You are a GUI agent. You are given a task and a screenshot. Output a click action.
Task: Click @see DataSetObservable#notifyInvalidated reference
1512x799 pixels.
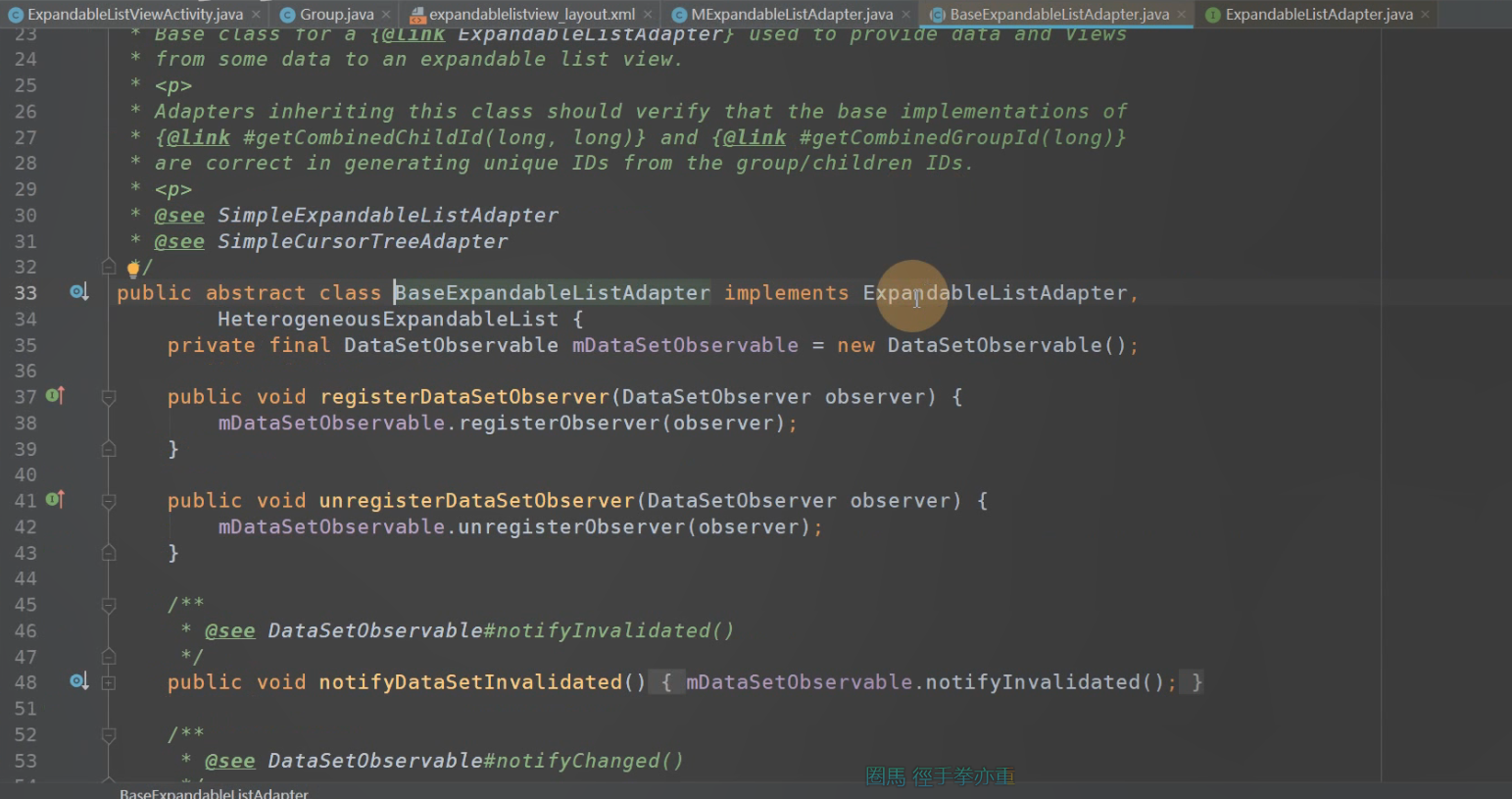coord(501,630)
